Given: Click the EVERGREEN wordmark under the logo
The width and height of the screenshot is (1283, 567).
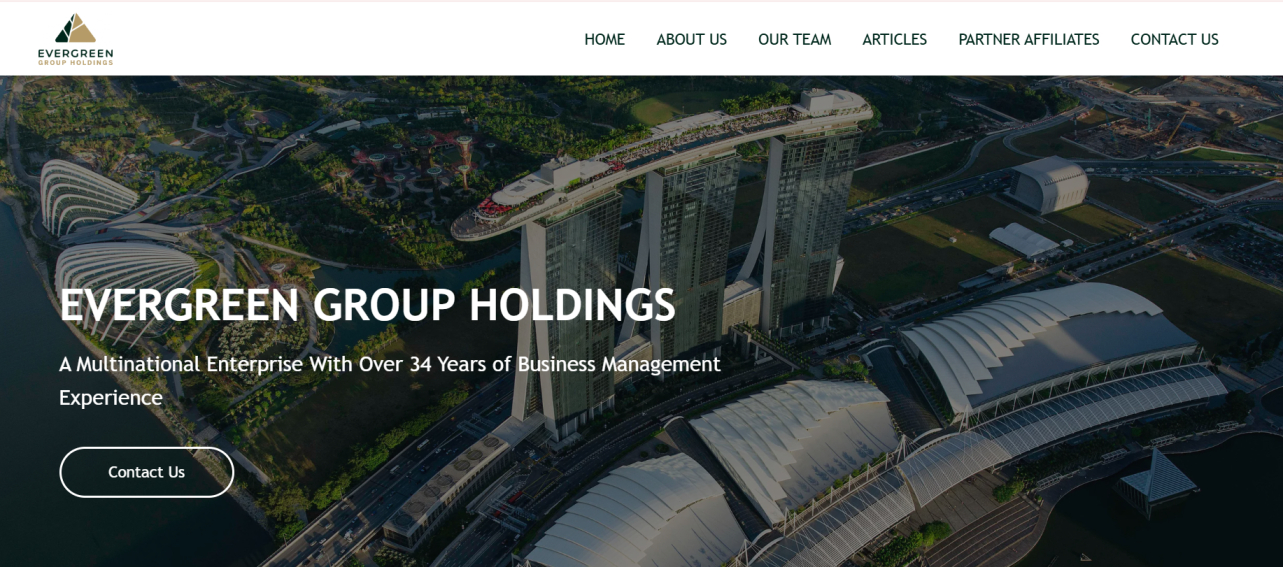Looking at the screenshot, I should pyautogui.click(x=75, y=53).
